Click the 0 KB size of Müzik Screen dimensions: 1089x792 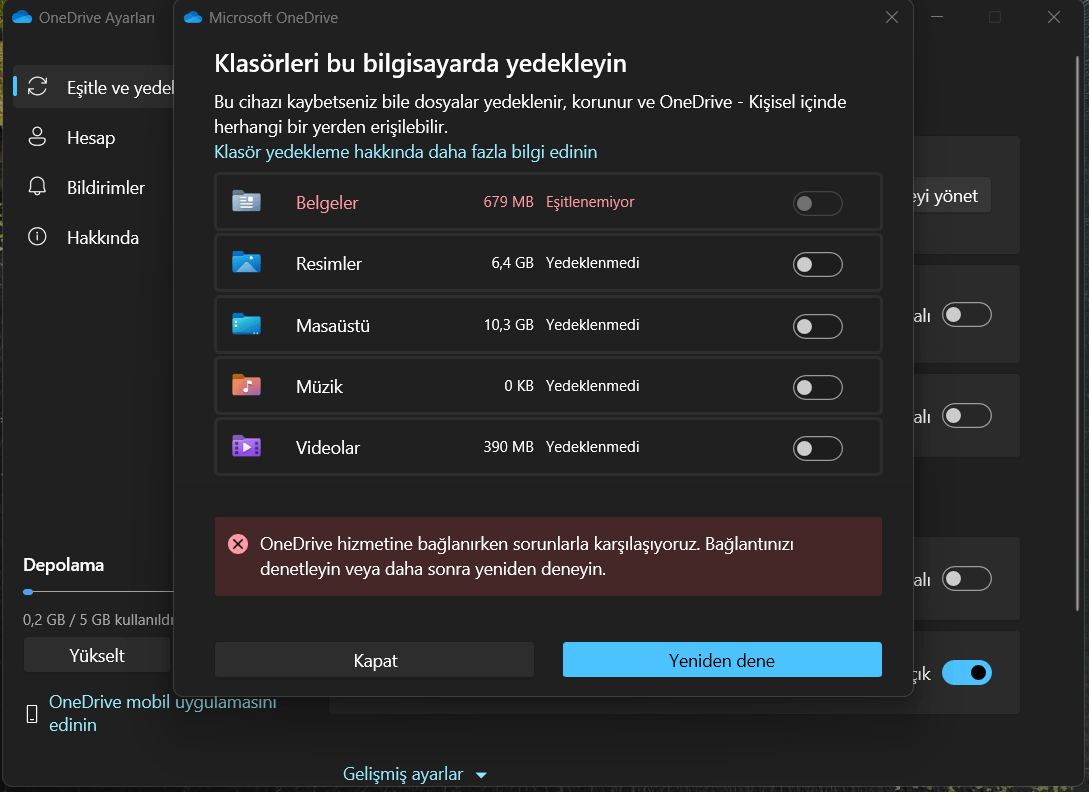coord(519,386)
